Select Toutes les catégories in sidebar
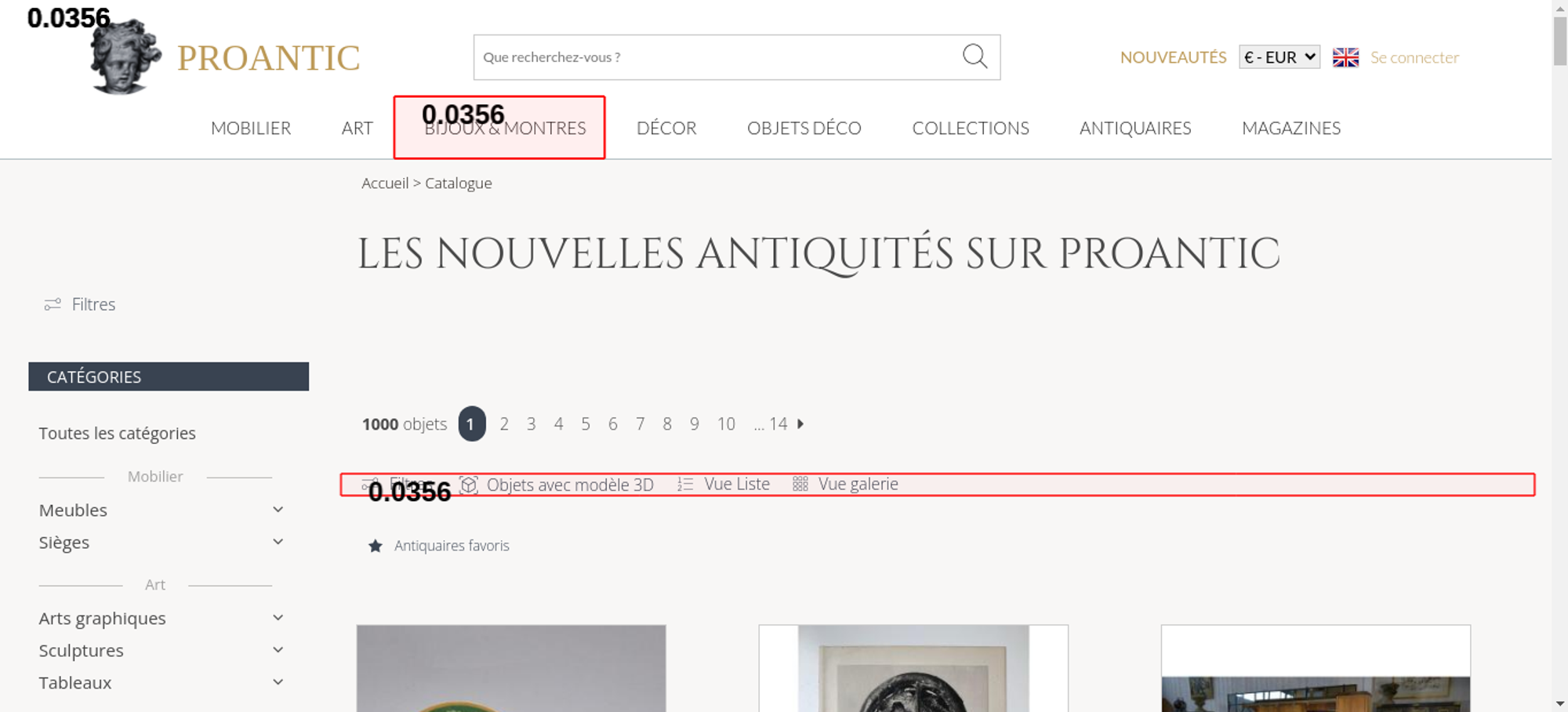Screen dimensions: 1568x712 click(x=118, y=434)
